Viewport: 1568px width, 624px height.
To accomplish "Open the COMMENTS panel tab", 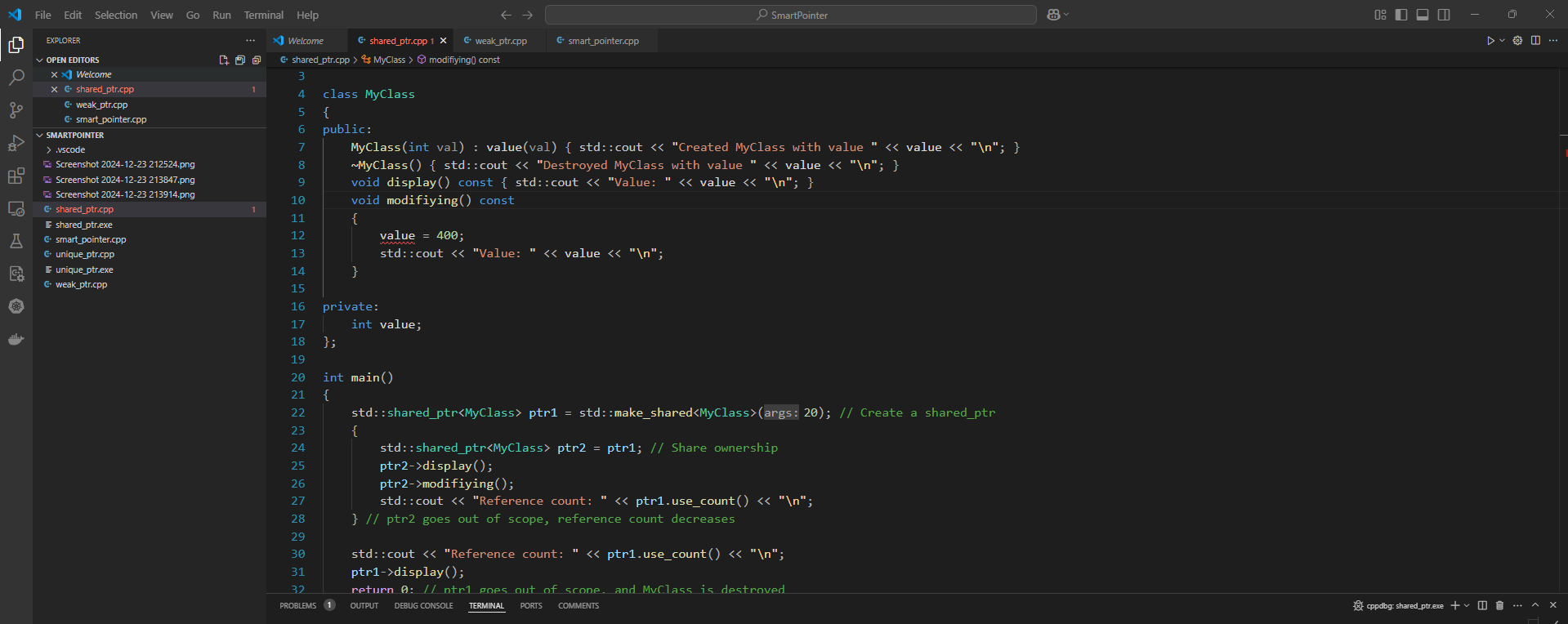I will tap(579, 605).
